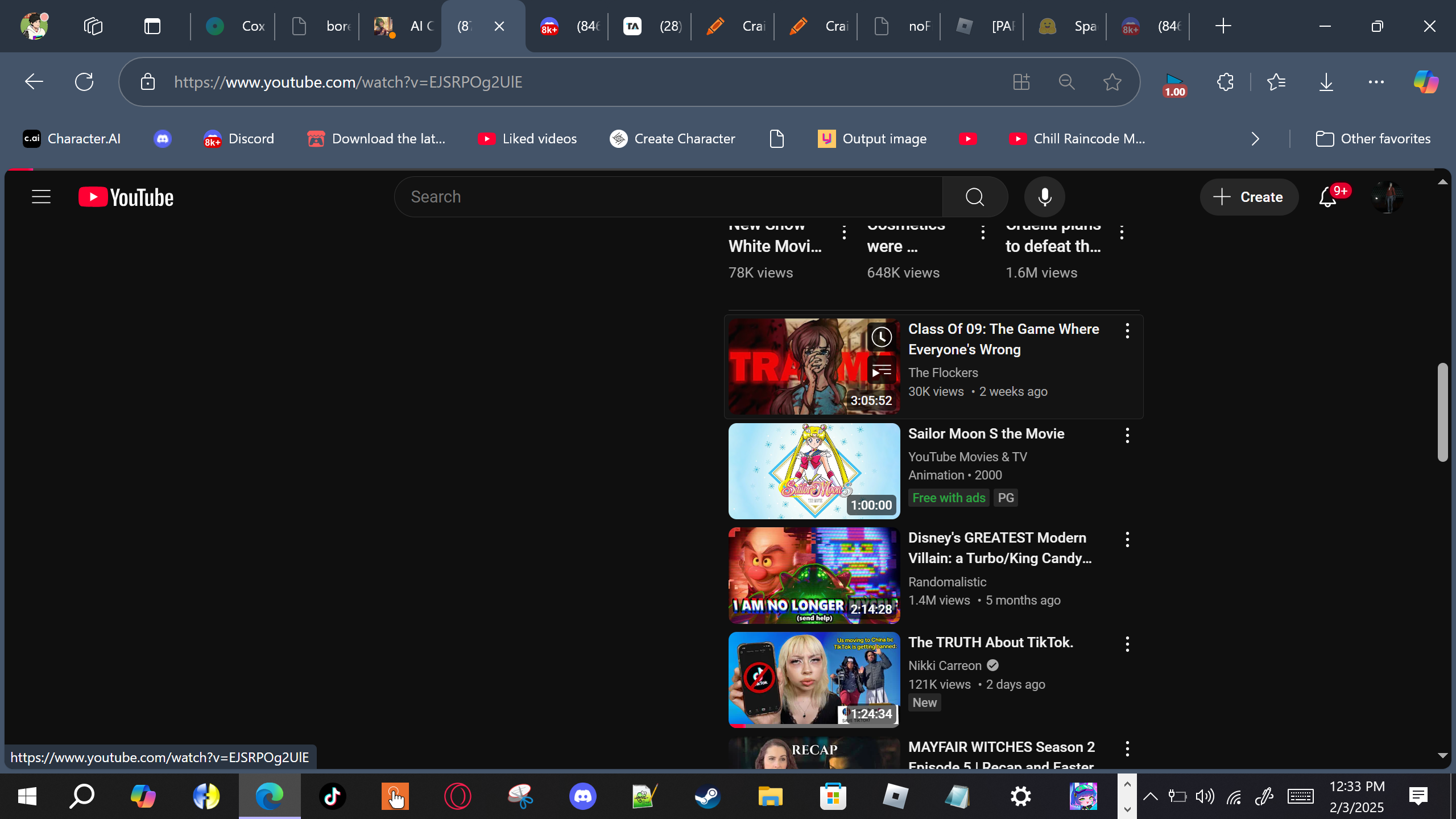Go to the YouTube home logo
Image resolution: width=1456 pixels, height=819 pixels.
click(x=126, y=197)
